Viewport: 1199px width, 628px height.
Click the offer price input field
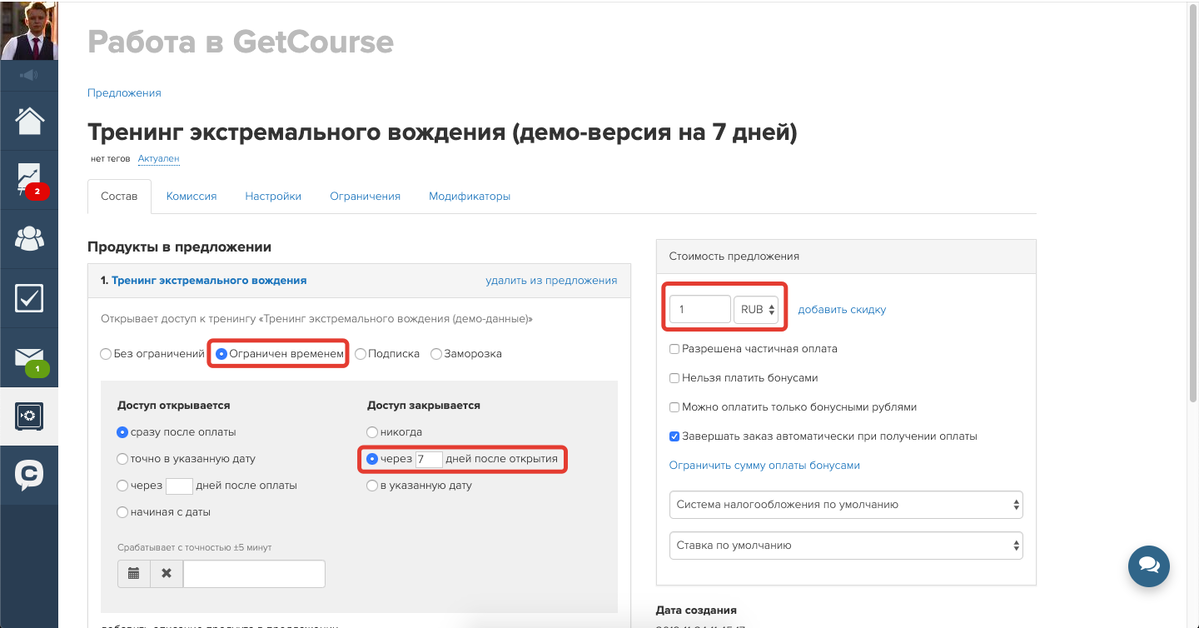click(x=700, y=310)
